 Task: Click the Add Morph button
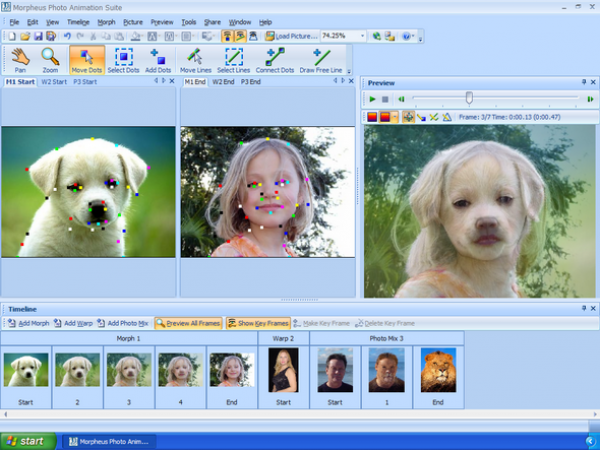tap(29, 324)
